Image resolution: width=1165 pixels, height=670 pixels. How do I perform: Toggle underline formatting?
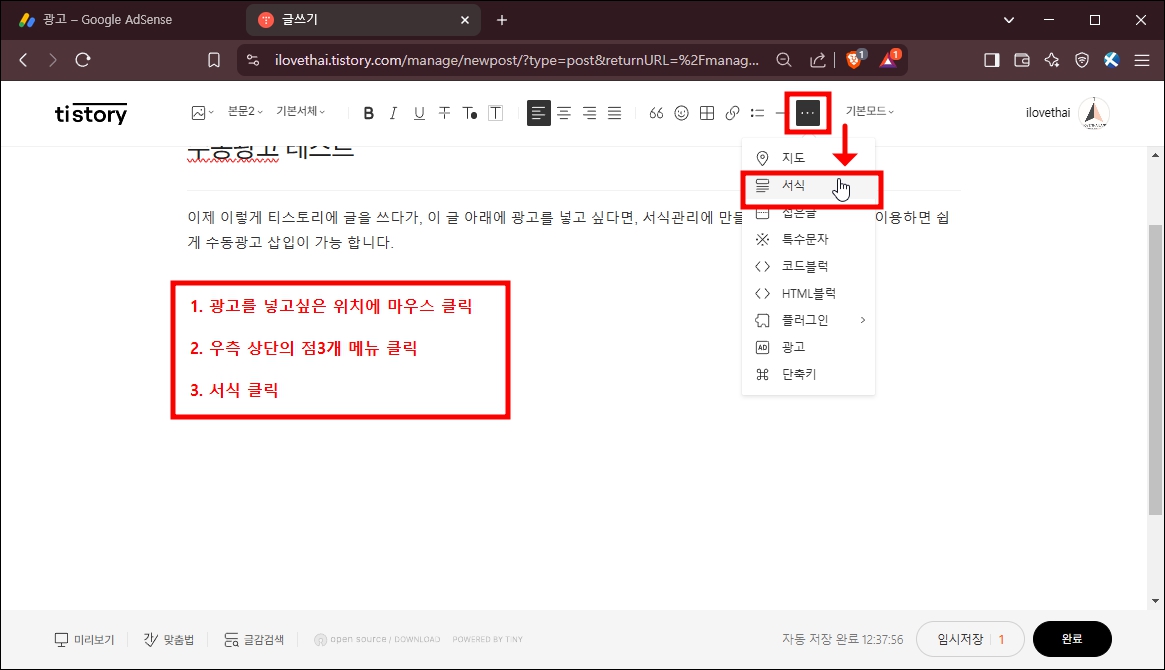(x=419, y=113)
